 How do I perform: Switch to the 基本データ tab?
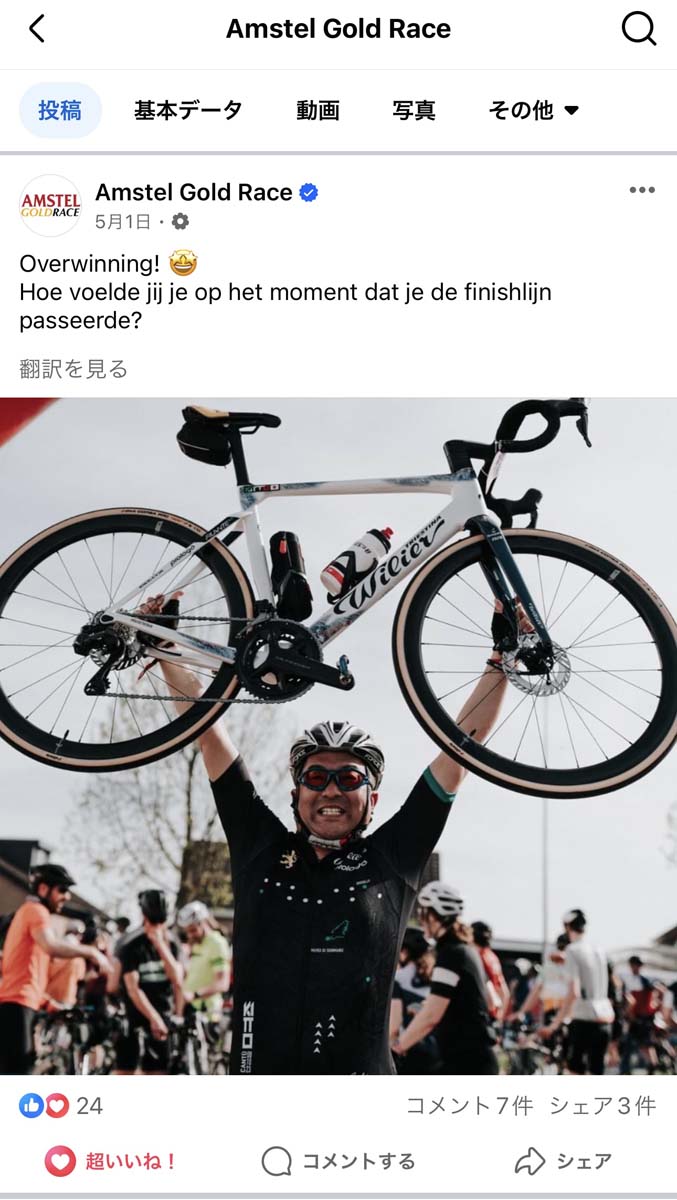point(188,110)
